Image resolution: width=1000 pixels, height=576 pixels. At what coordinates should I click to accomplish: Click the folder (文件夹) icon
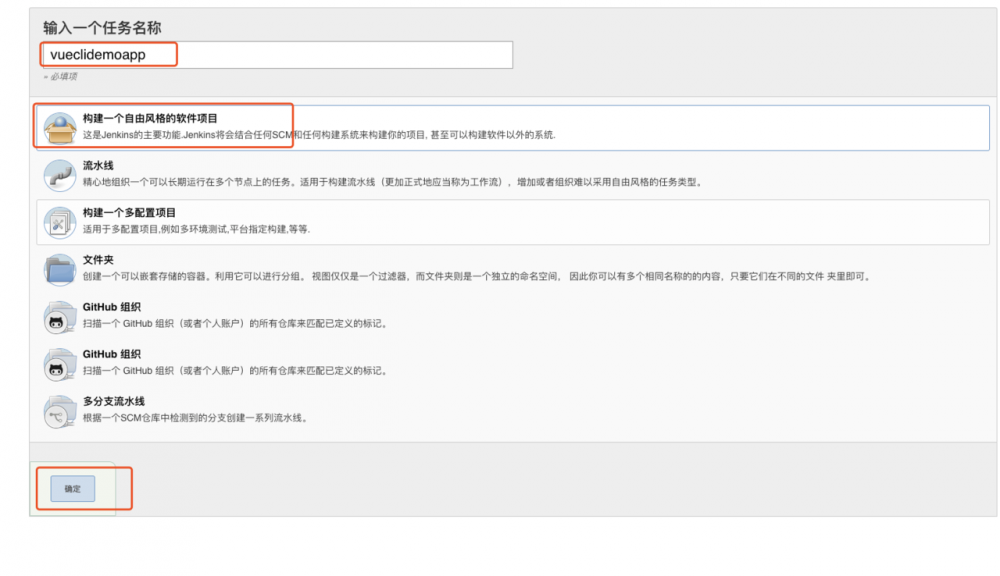point(60,269)
